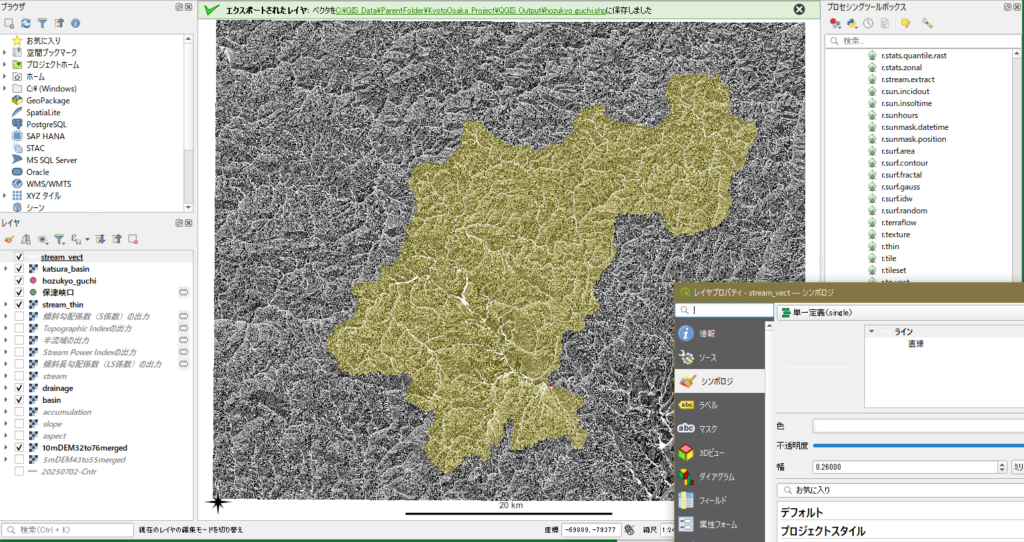The width and height of the screenshot is (1024, 542).
Task: Open the ダイアグラム properties tab
Action: coord(719,476)
